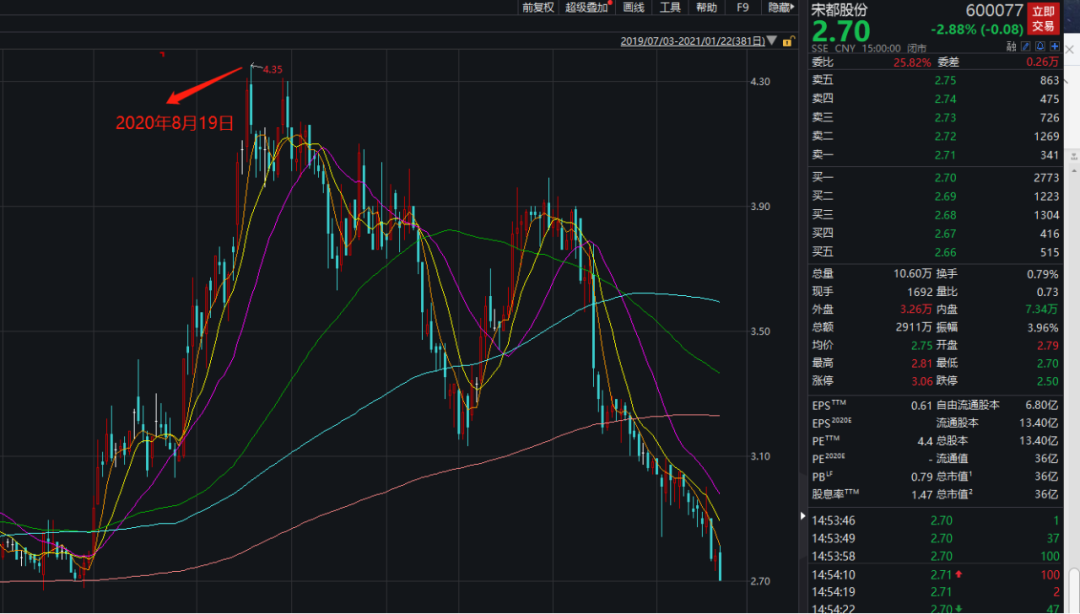Click the 4.35 peak price marker
The image size is (1080, 614).
pyautogui.click(x=271, y=69)
